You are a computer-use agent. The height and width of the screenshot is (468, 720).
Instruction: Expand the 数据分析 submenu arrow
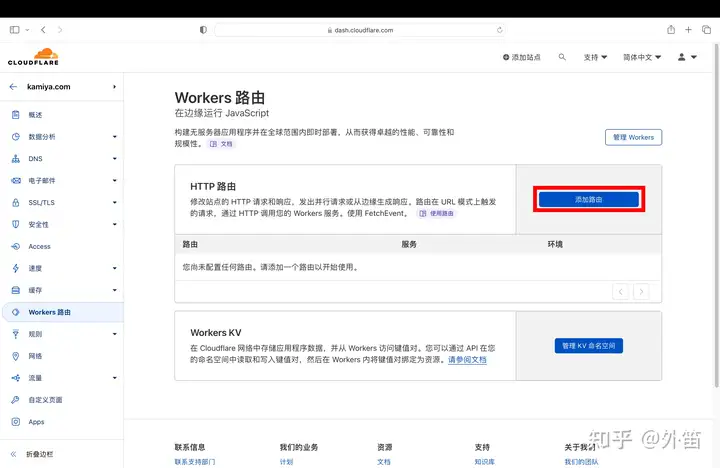tap(115, 136)
